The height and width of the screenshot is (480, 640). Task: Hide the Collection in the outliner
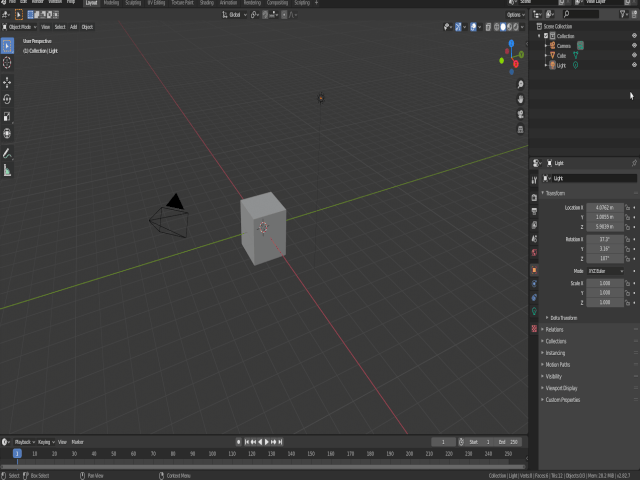click(x=634, y=36)
